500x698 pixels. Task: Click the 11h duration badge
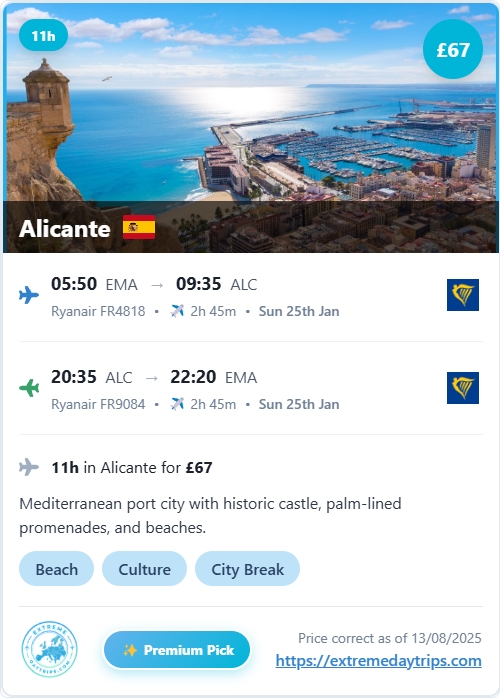click(43, 35)
